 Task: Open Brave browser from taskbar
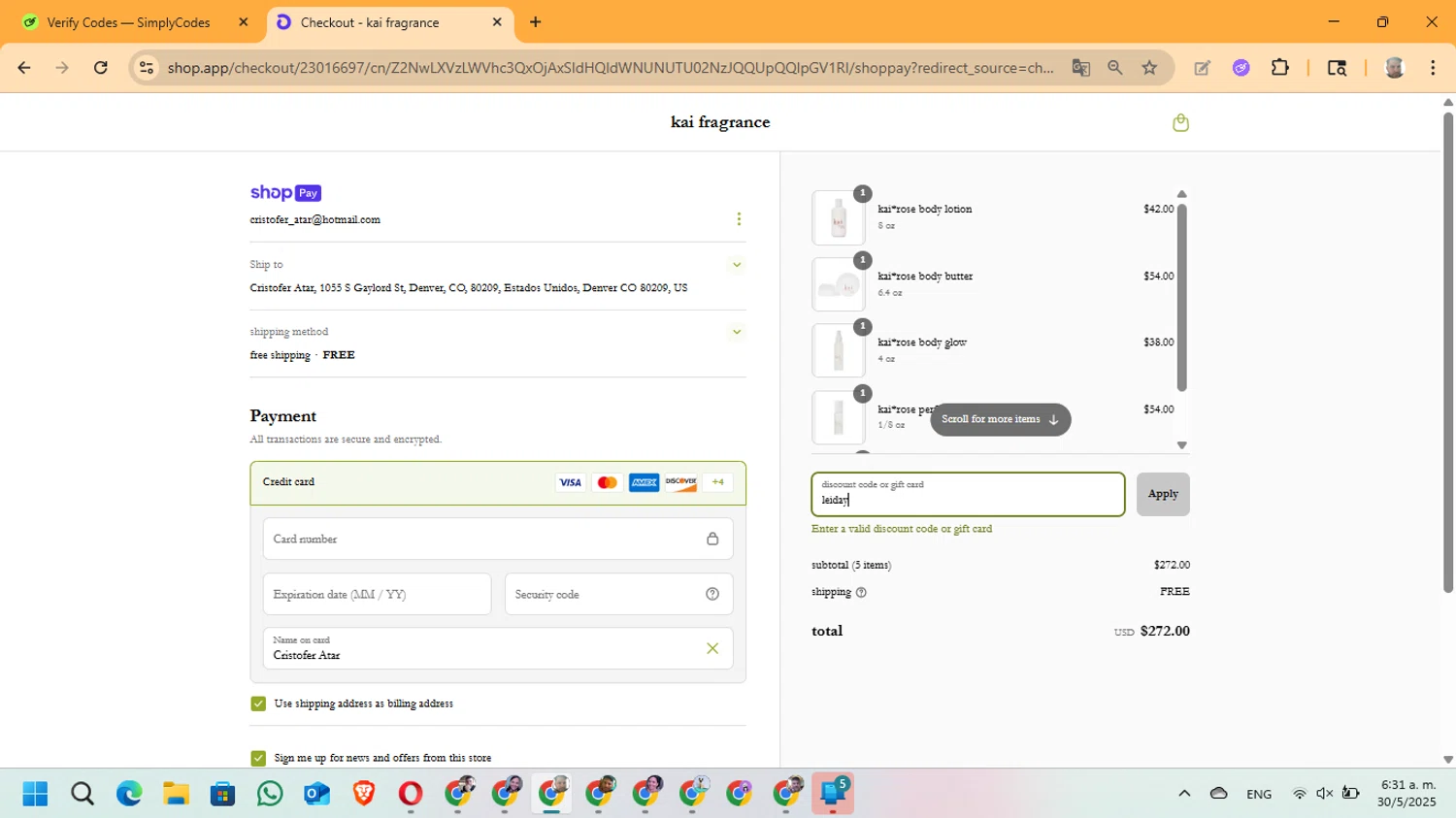tap(364, 794)
